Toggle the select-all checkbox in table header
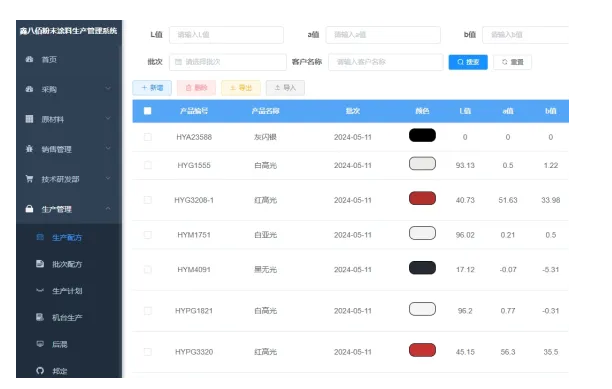 point(148,111)
